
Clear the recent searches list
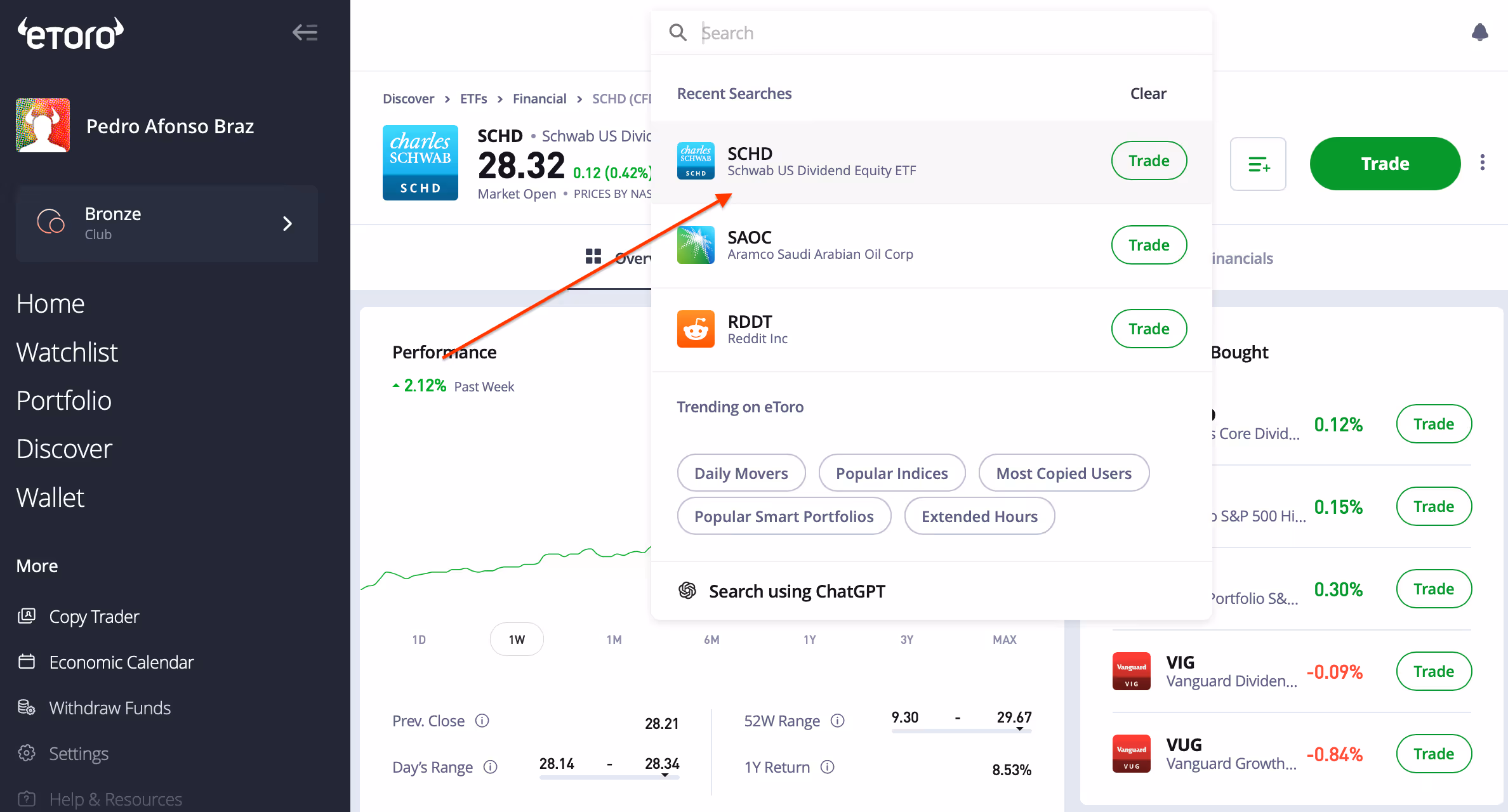[1148, 93]
